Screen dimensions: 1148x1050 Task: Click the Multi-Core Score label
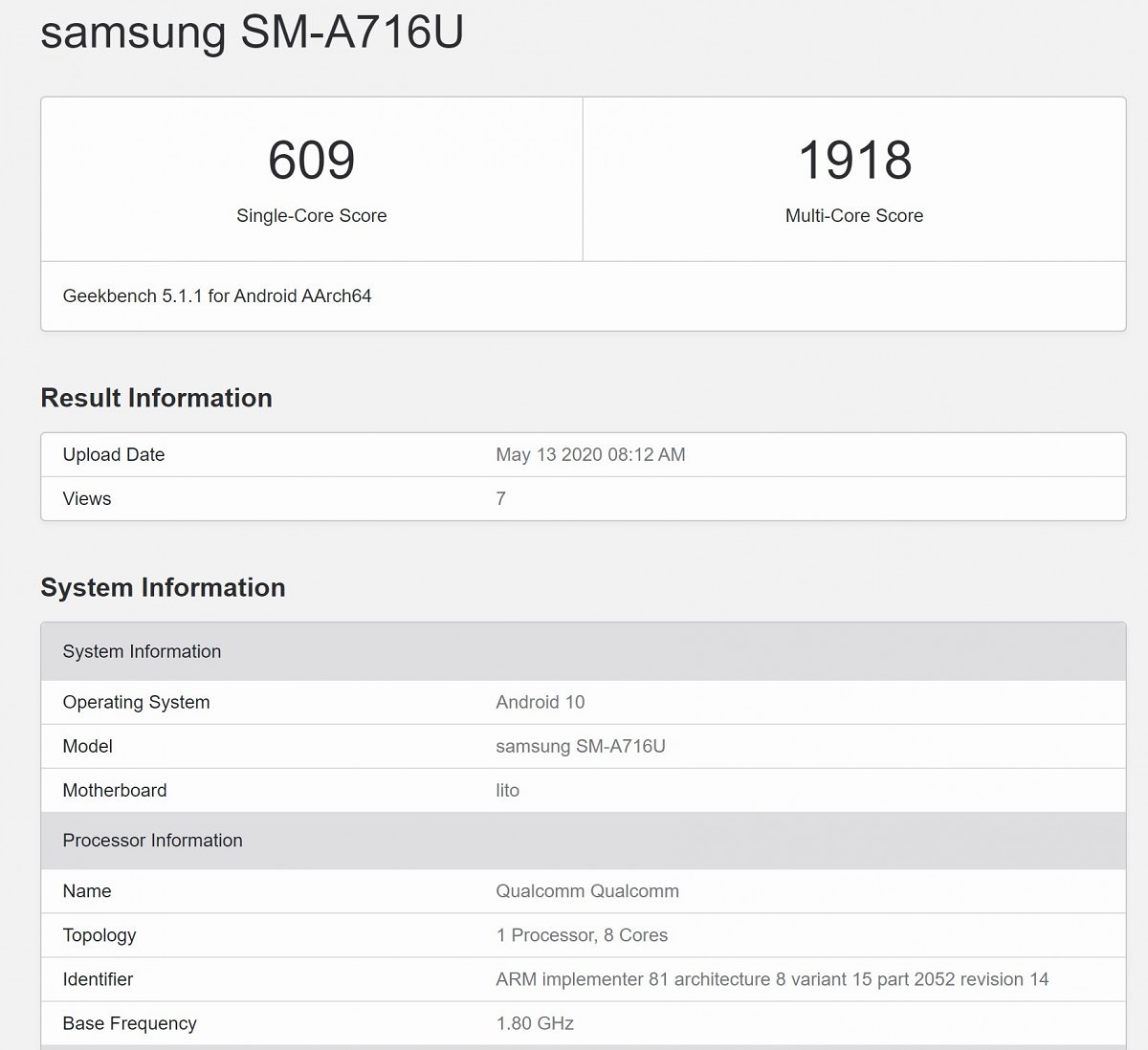point(852,216)
